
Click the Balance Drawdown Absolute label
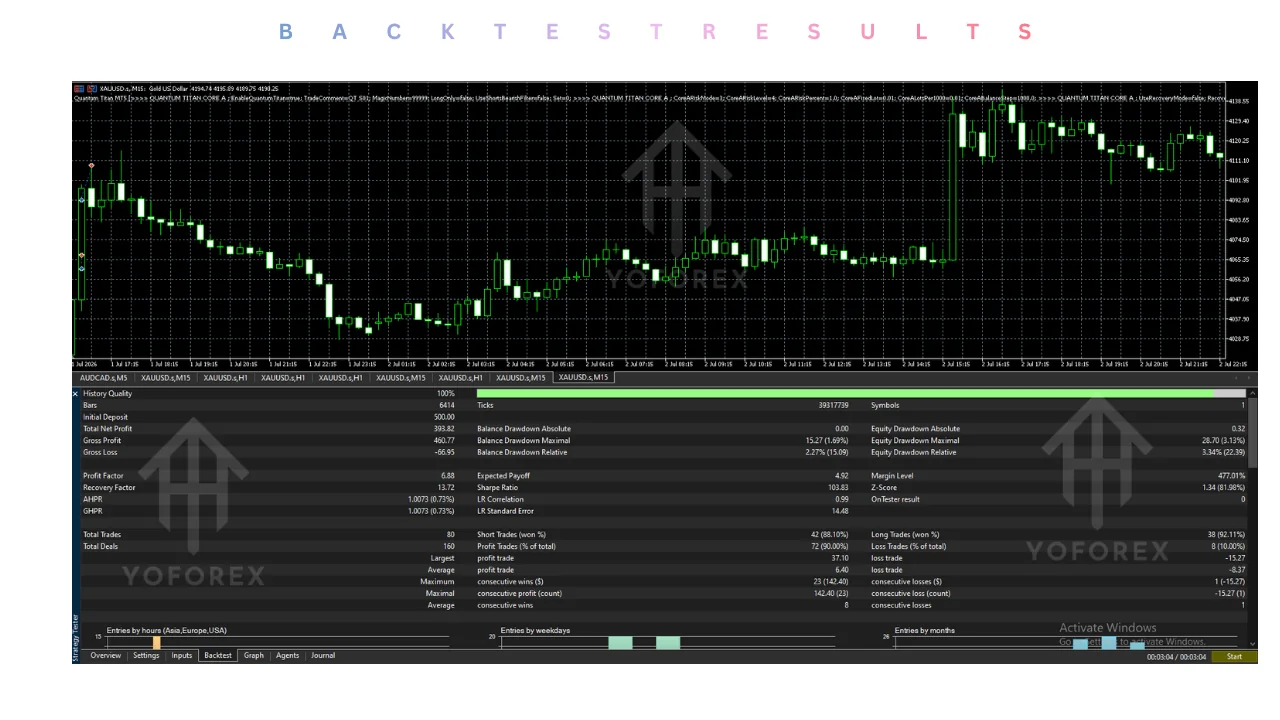[x=524, y=429]
